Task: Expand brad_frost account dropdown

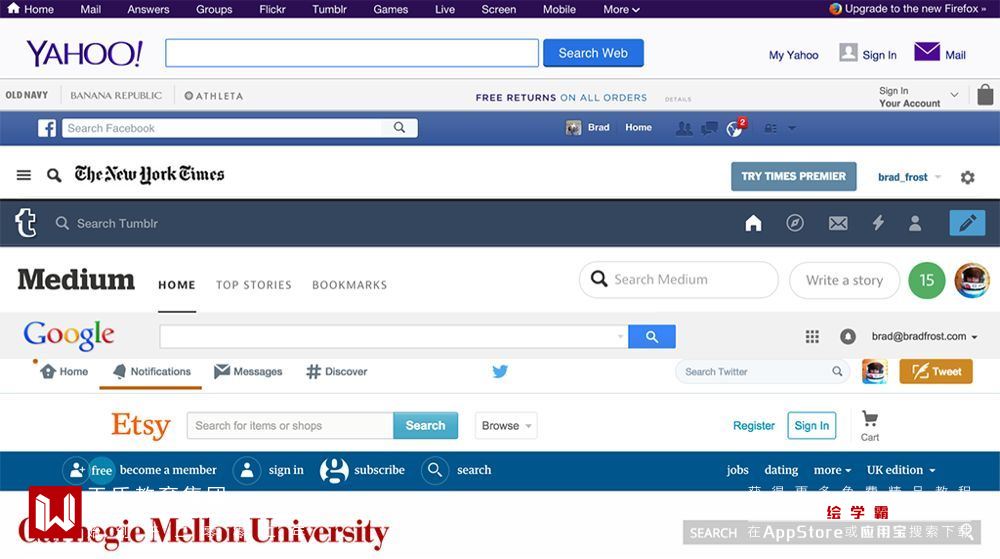Action: pos(909,177)
